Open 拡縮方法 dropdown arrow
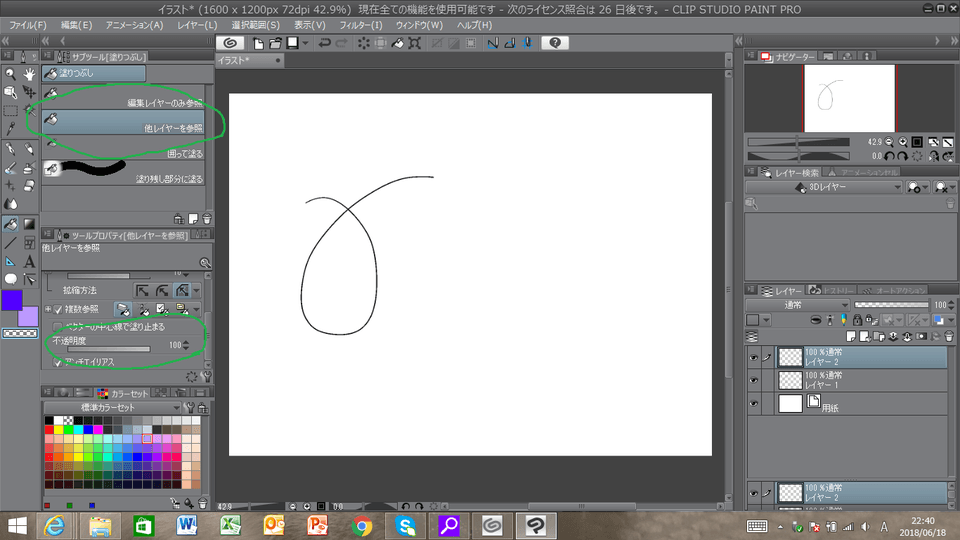The width and height of the screenshot is (960, 540). point(197,290)
